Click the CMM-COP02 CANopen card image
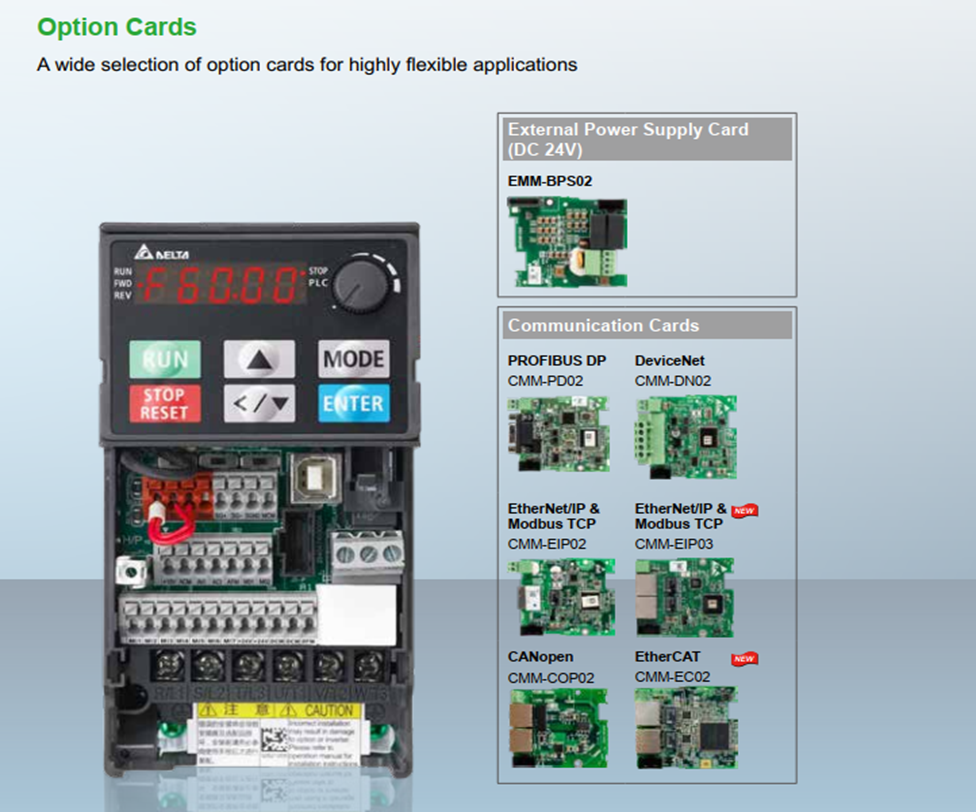This screenshot has width=976, height=812. click(x=558, y=728)
